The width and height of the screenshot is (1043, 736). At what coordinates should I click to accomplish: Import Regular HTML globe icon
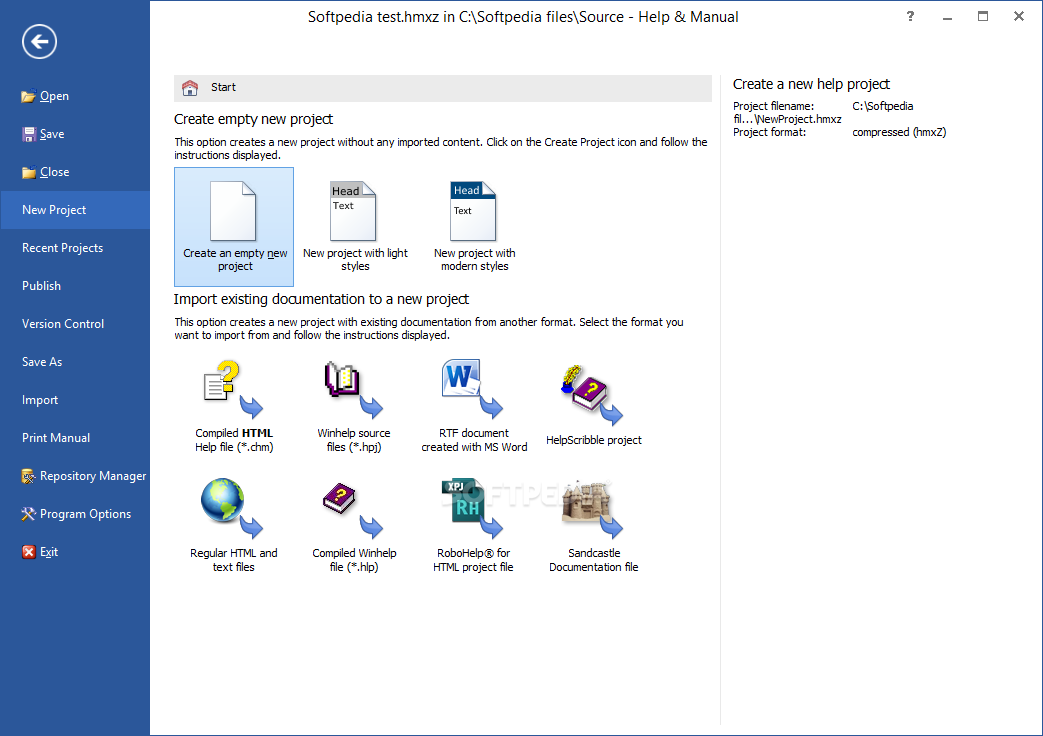pyautogui.click(x=232, y=508)
